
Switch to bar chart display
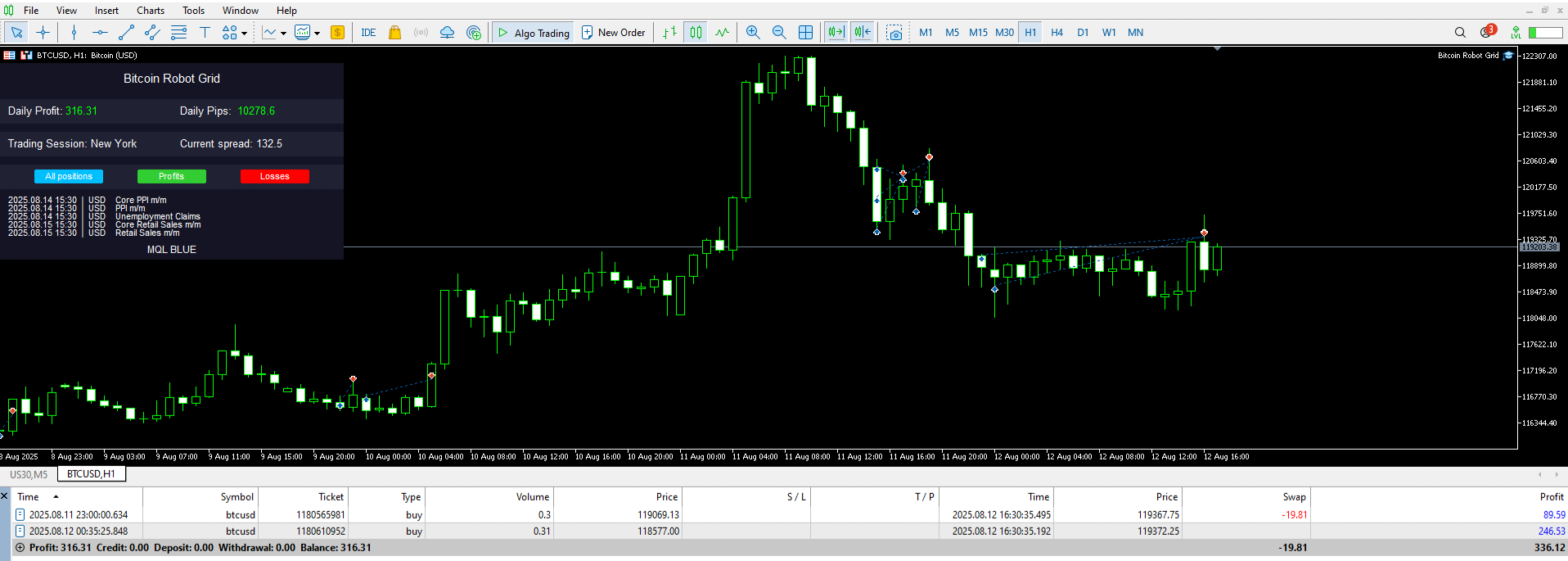pyautogui.click(x=669, y=33)
